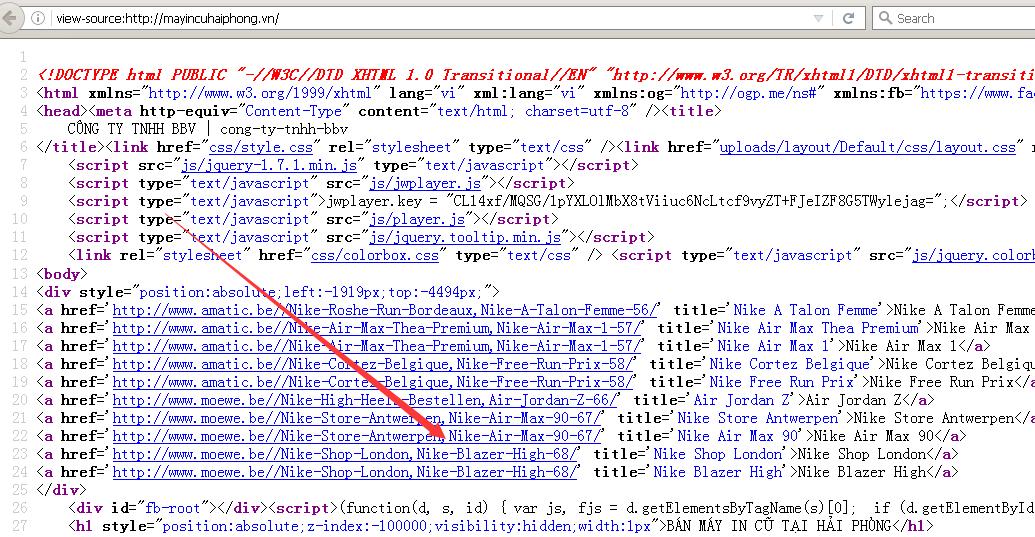Expand the URL history dropdown arrow
1035x537 pixels.
click(819, 18)
